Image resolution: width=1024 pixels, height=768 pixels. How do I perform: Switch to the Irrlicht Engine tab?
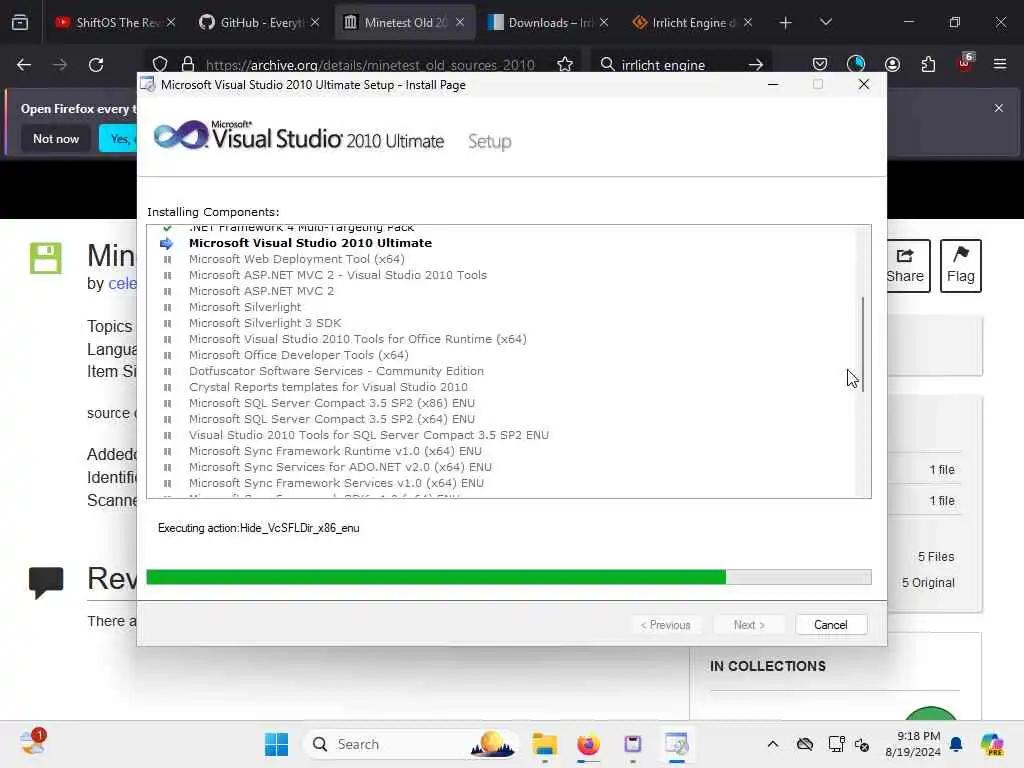[x=692, y=23]
